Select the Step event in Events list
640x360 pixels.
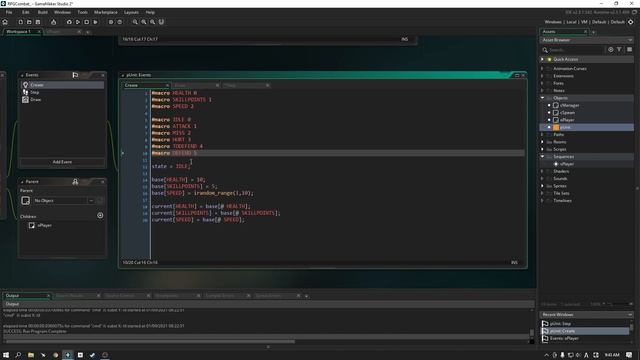(62, 92)
